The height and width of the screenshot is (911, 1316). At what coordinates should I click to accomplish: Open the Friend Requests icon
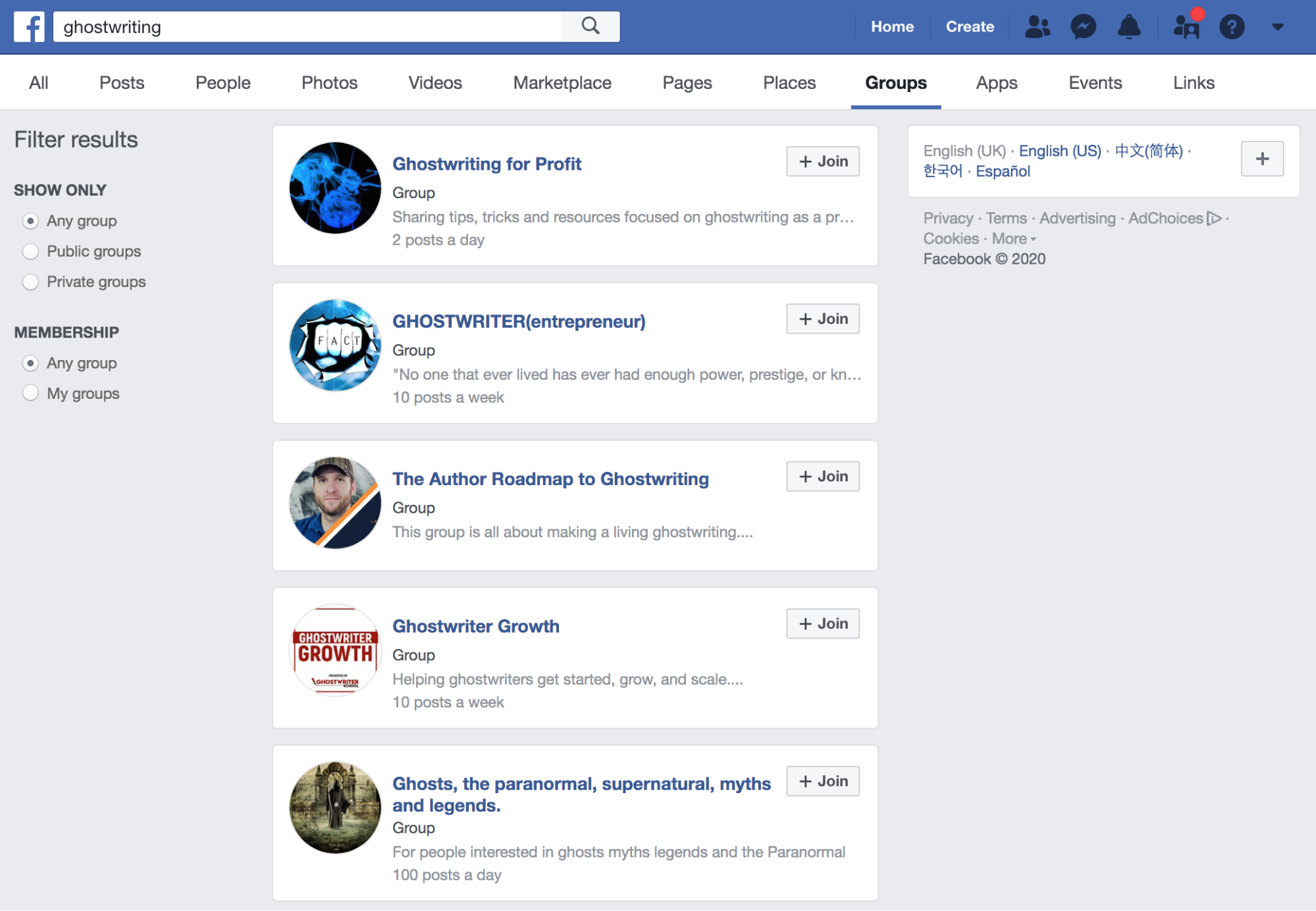(1038, 27)
